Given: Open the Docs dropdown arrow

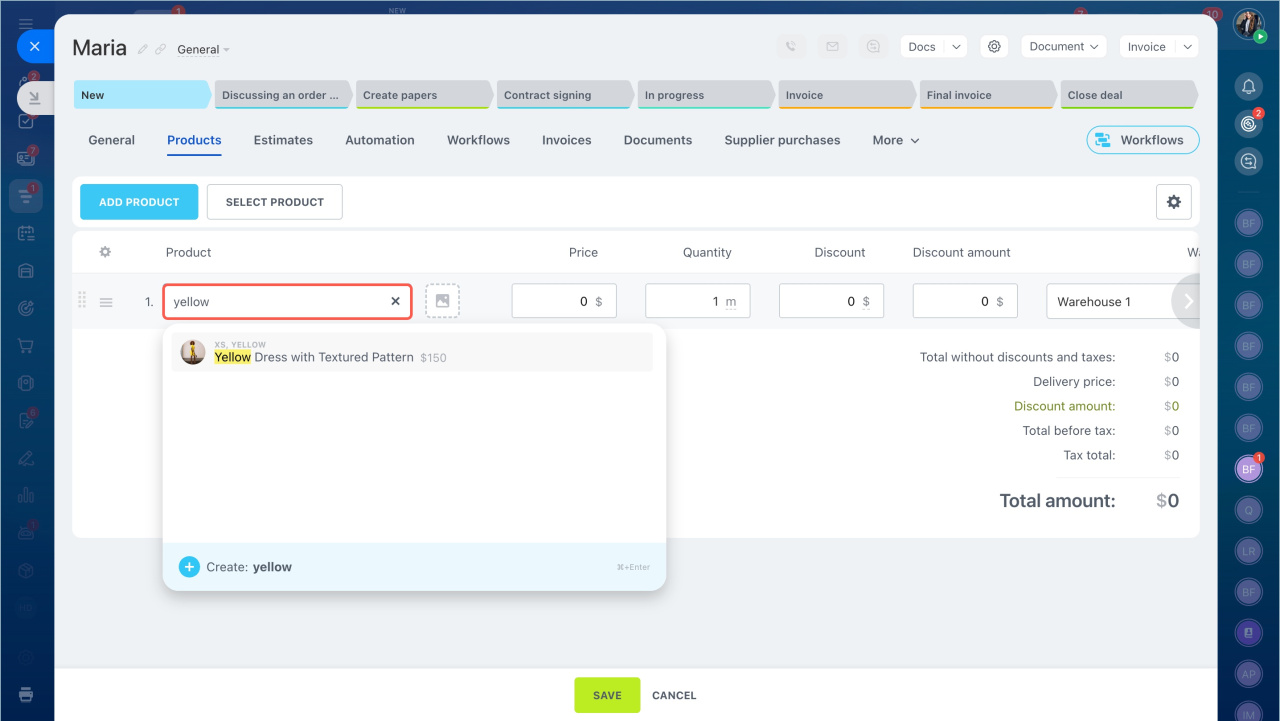Looking at the screenshot, I should [957, 47].
